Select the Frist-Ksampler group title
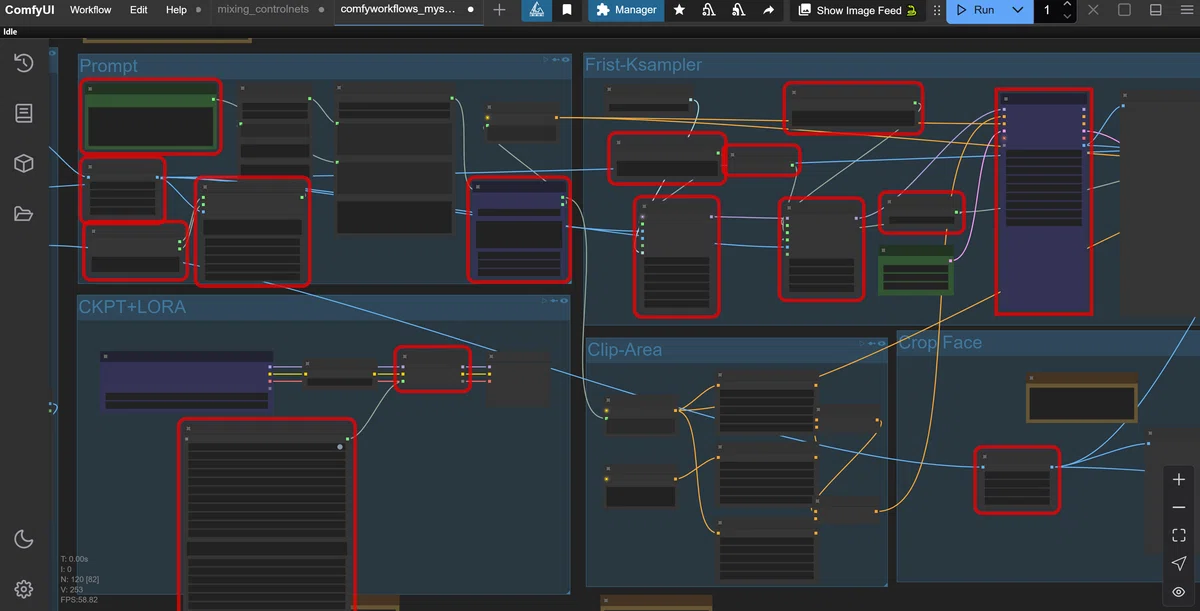The width and height of the screenshot is (1200, 611). pos(643,65)
